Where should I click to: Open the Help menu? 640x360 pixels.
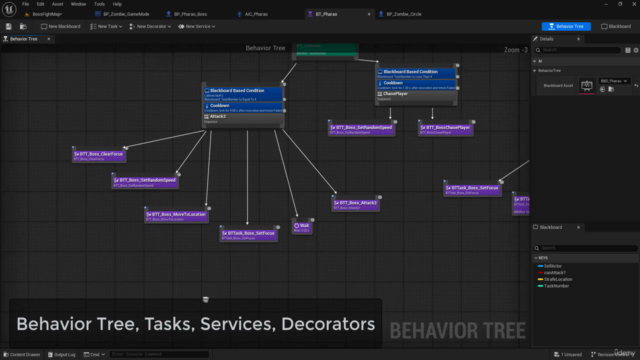point(117,4)
